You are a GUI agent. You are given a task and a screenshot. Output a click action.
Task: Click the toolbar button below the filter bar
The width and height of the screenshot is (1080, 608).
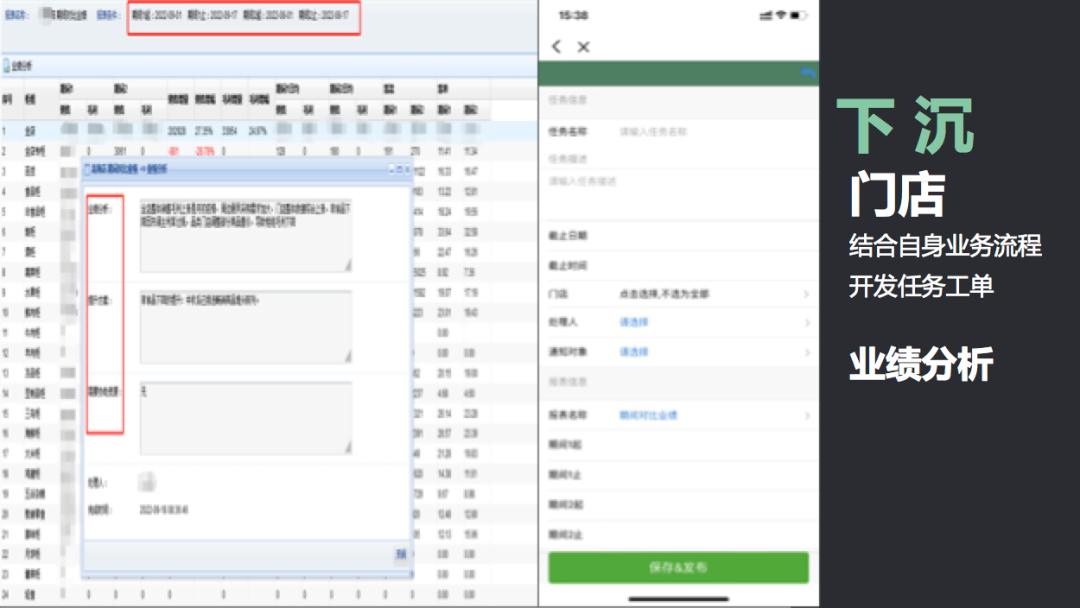coord(17,66)
